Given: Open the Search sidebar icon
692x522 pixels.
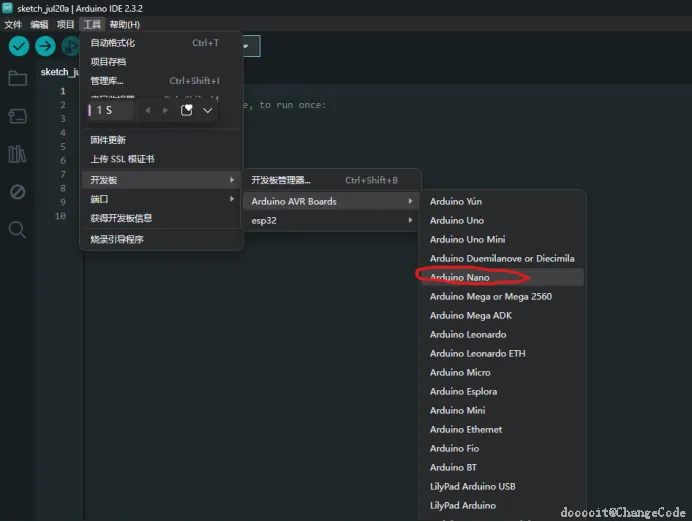Looking at the screenshot, I should tap(18, 229).
